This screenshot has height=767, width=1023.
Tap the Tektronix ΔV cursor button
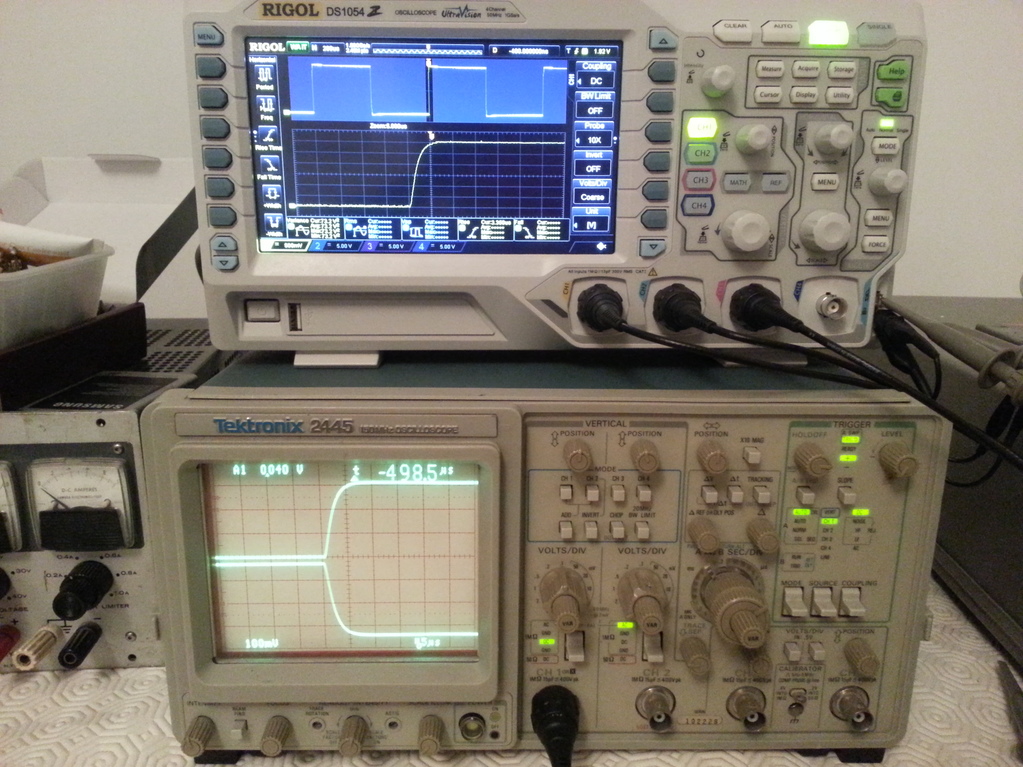point(711,496)
